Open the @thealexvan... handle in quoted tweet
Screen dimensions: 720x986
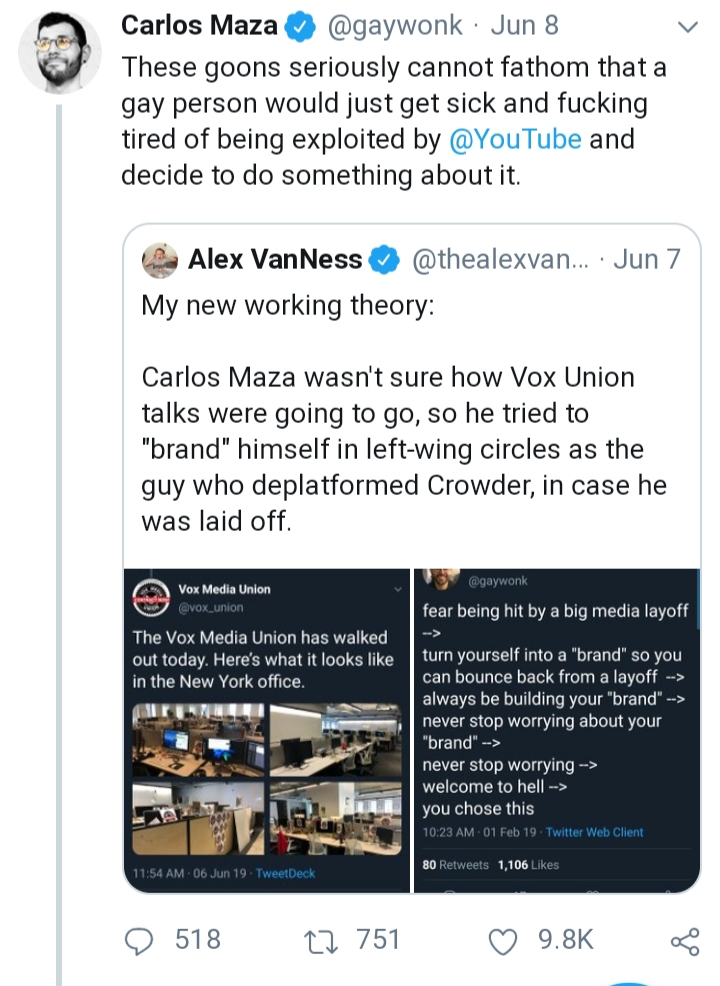501,259
